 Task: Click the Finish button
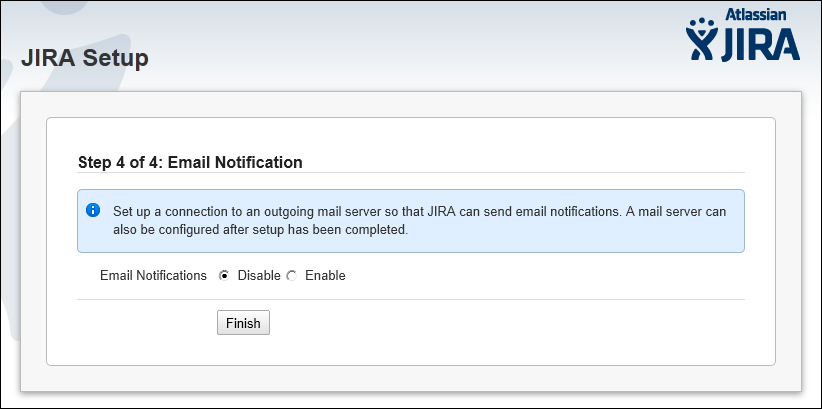coord(243,322)
